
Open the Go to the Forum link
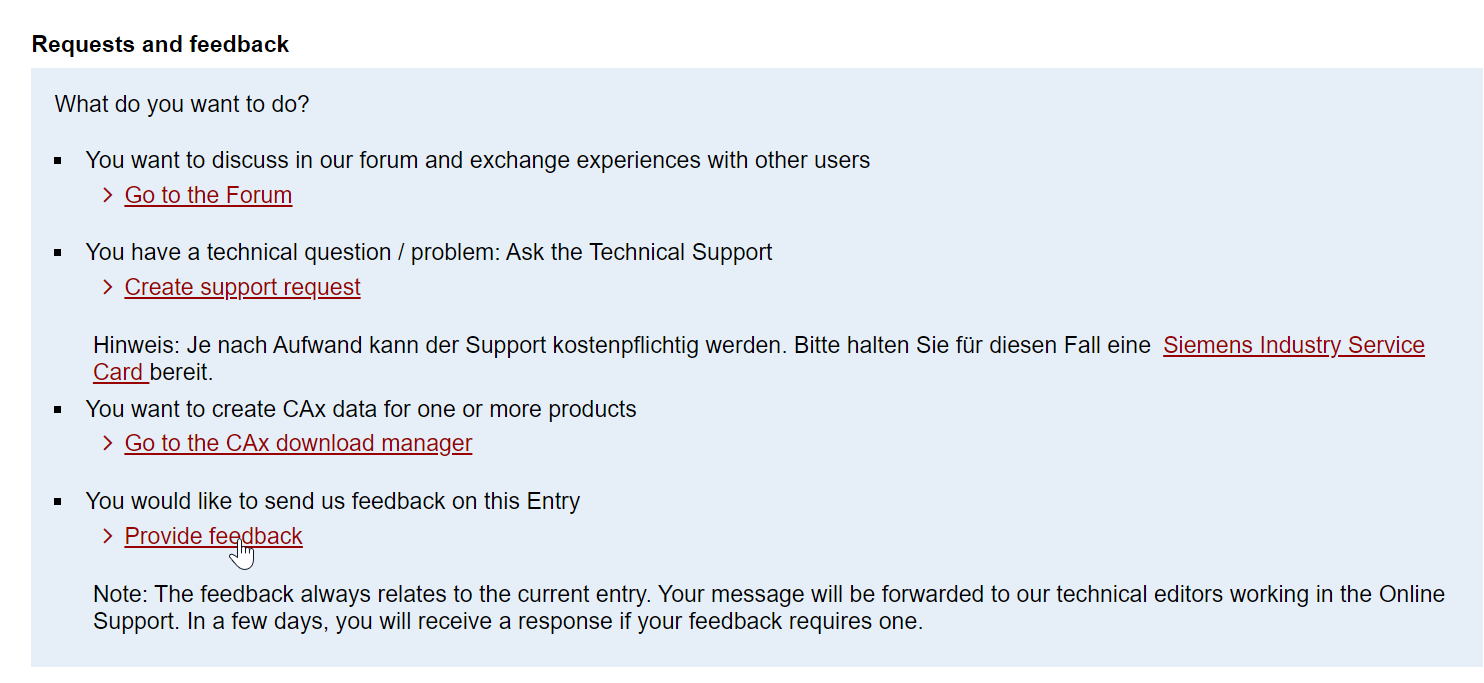pos(208,195)
